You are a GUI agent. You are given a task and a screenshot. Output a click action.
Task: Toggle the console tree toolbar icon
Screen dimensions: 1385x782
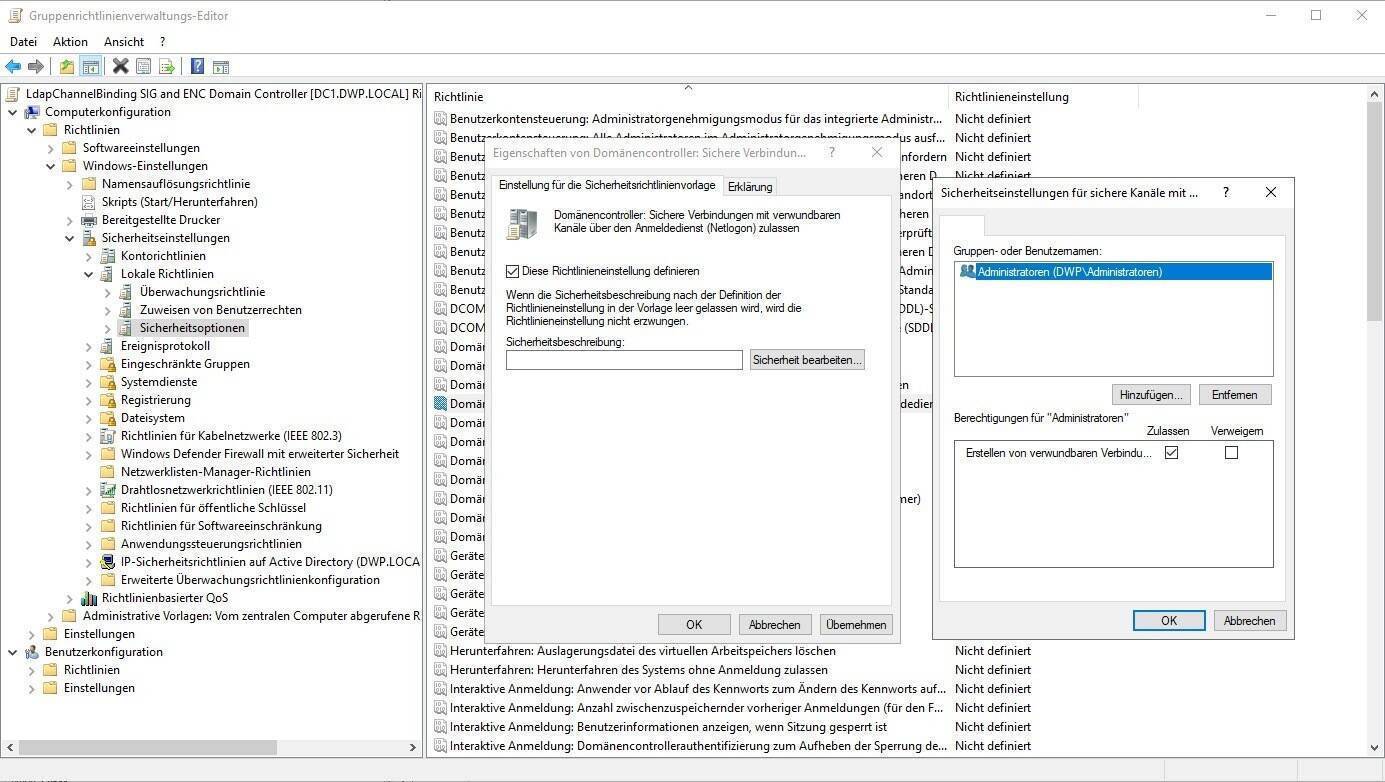(90, 67)
